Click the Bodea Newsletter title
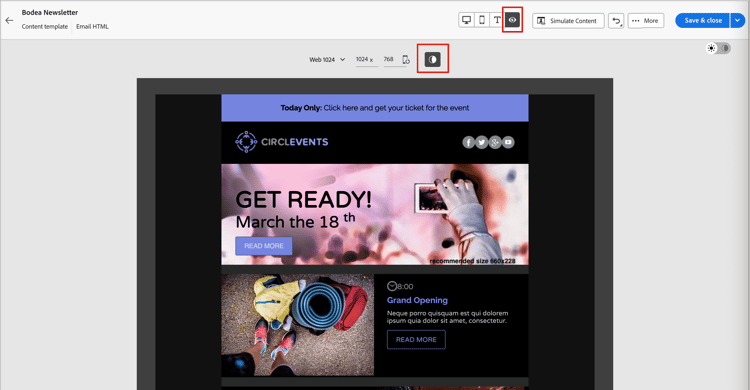This screenshot has height=390, width=750. coord(50,12)
